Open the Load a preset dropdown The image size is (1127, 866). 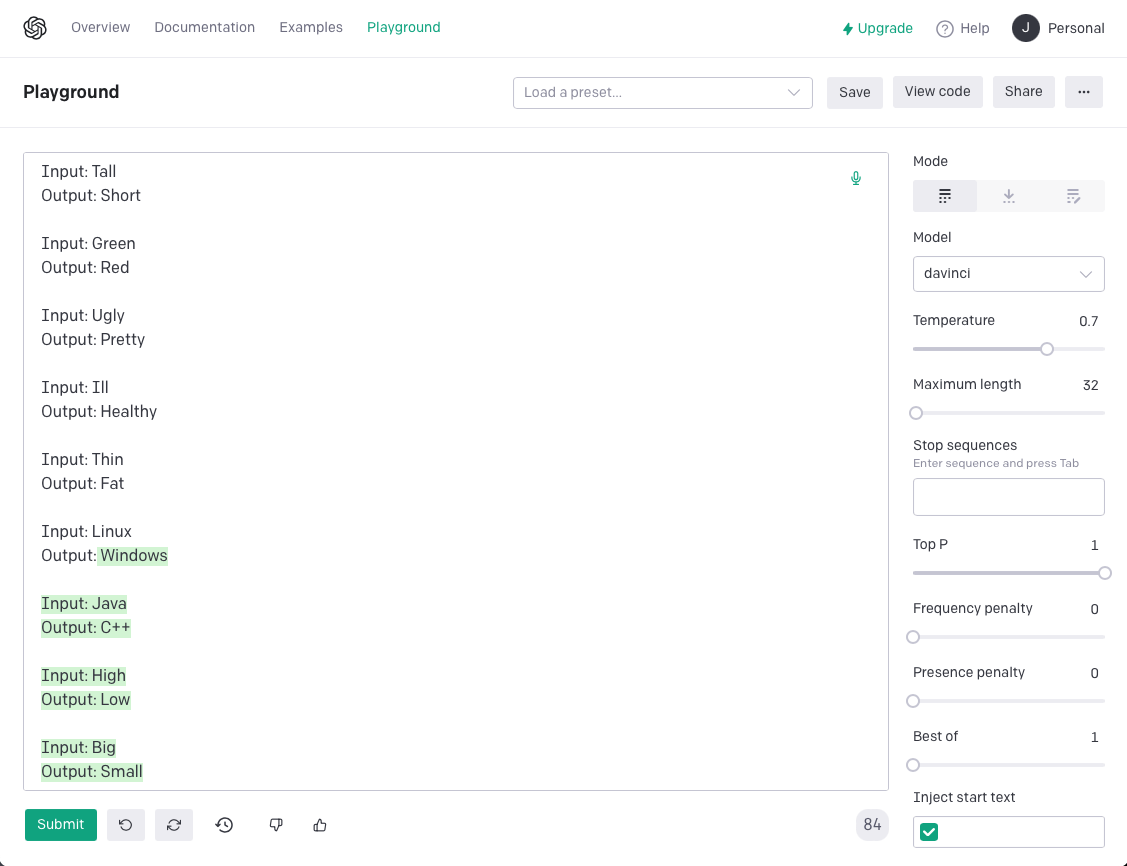[662, 92]
